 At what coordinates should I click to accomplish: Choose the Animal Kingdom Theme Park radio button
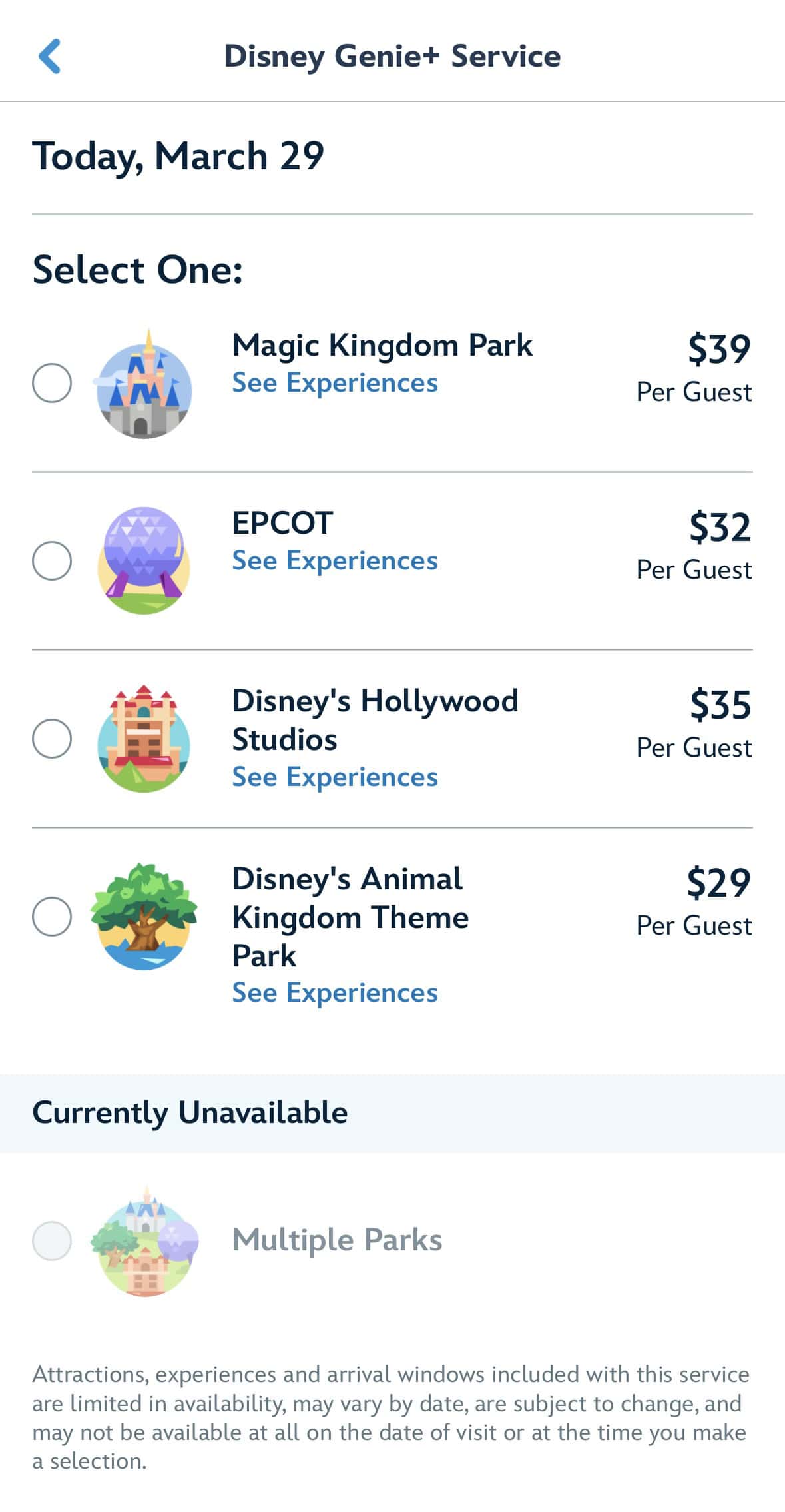click(x=52, y=916)
